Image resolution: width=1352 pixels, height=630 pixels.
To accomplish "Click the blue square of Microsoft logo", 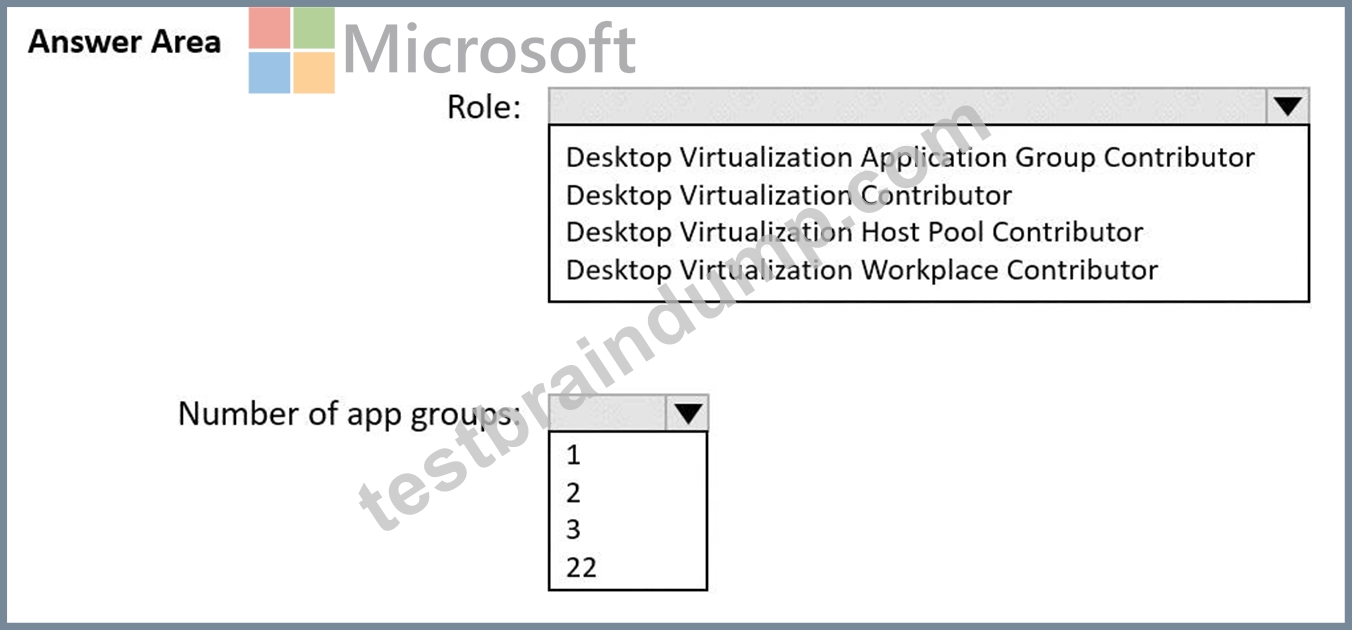I will pyautogui.click(x=269, y=73).
